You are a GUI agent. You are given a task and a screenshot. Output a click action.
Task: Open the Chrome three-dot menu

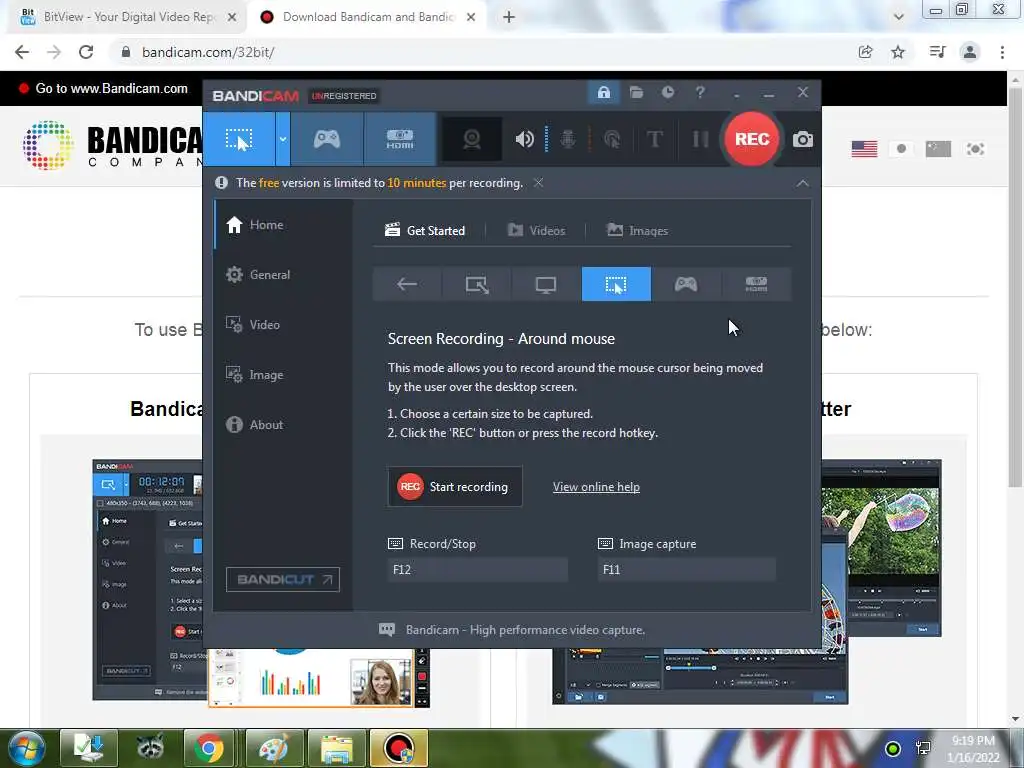tap(1002, 52)
